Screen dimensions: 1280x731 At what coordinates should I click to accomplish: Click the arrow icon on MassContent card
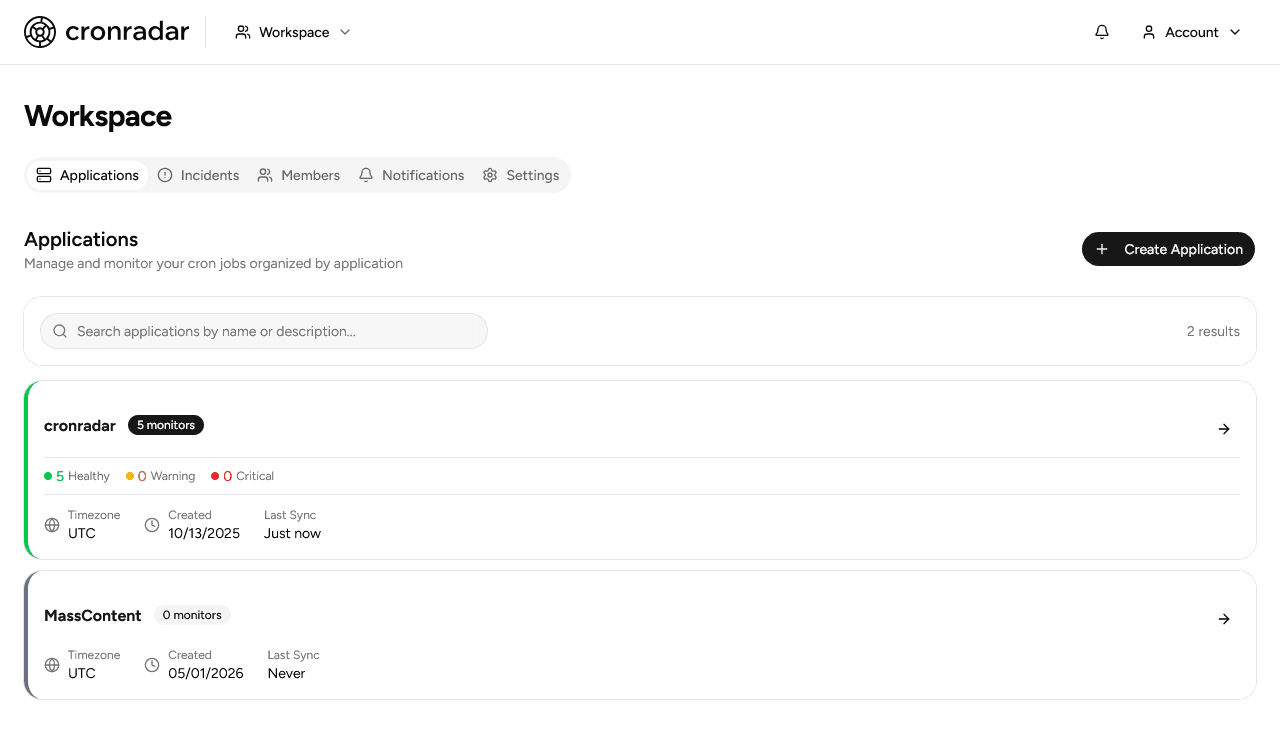(x=1224, y=619)
